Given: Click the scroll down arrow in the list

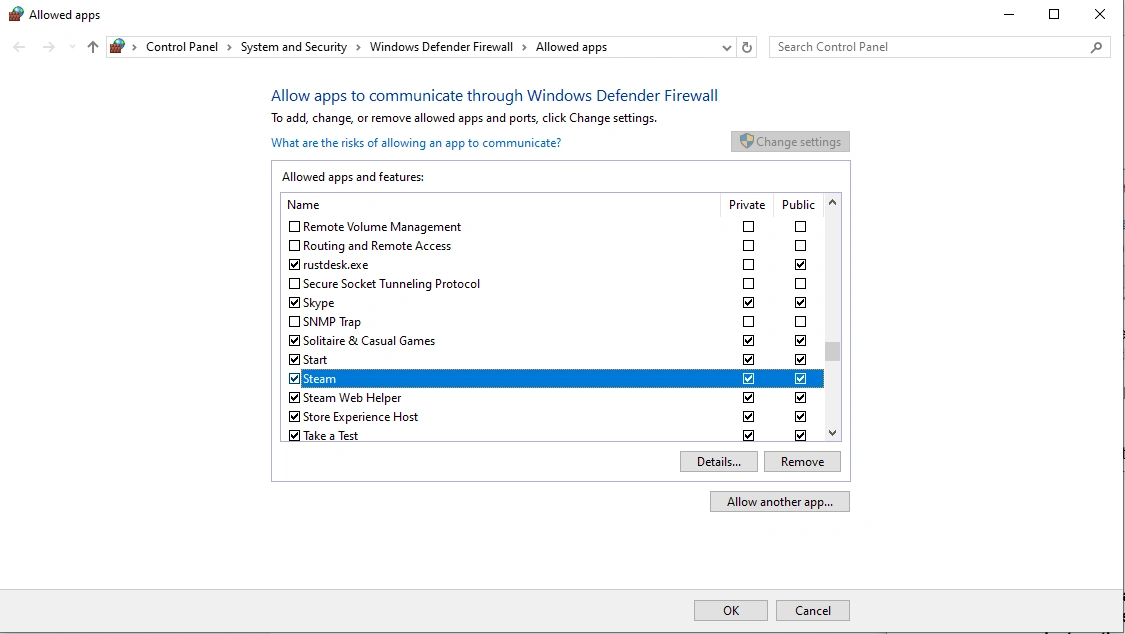Looking at the screenshot, I should pyautogui.click(x=832, y=432).
